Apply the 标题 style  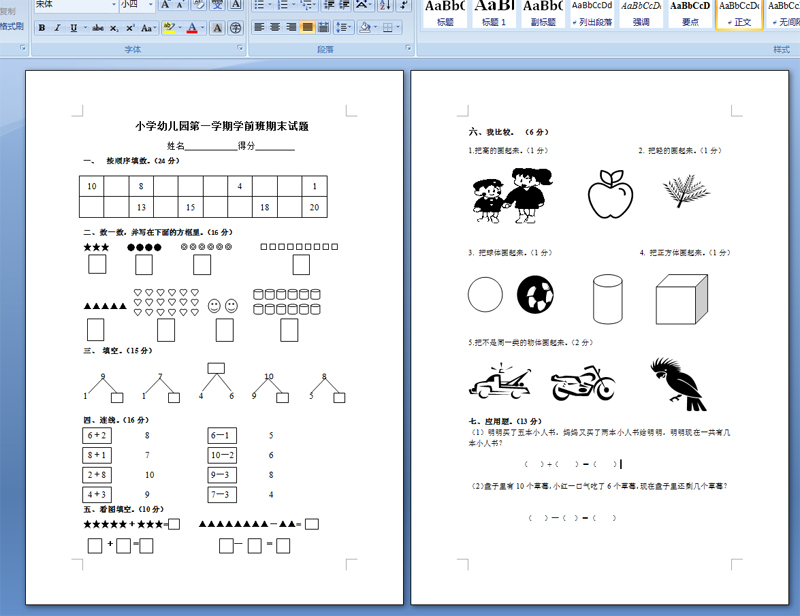point(445,14)
